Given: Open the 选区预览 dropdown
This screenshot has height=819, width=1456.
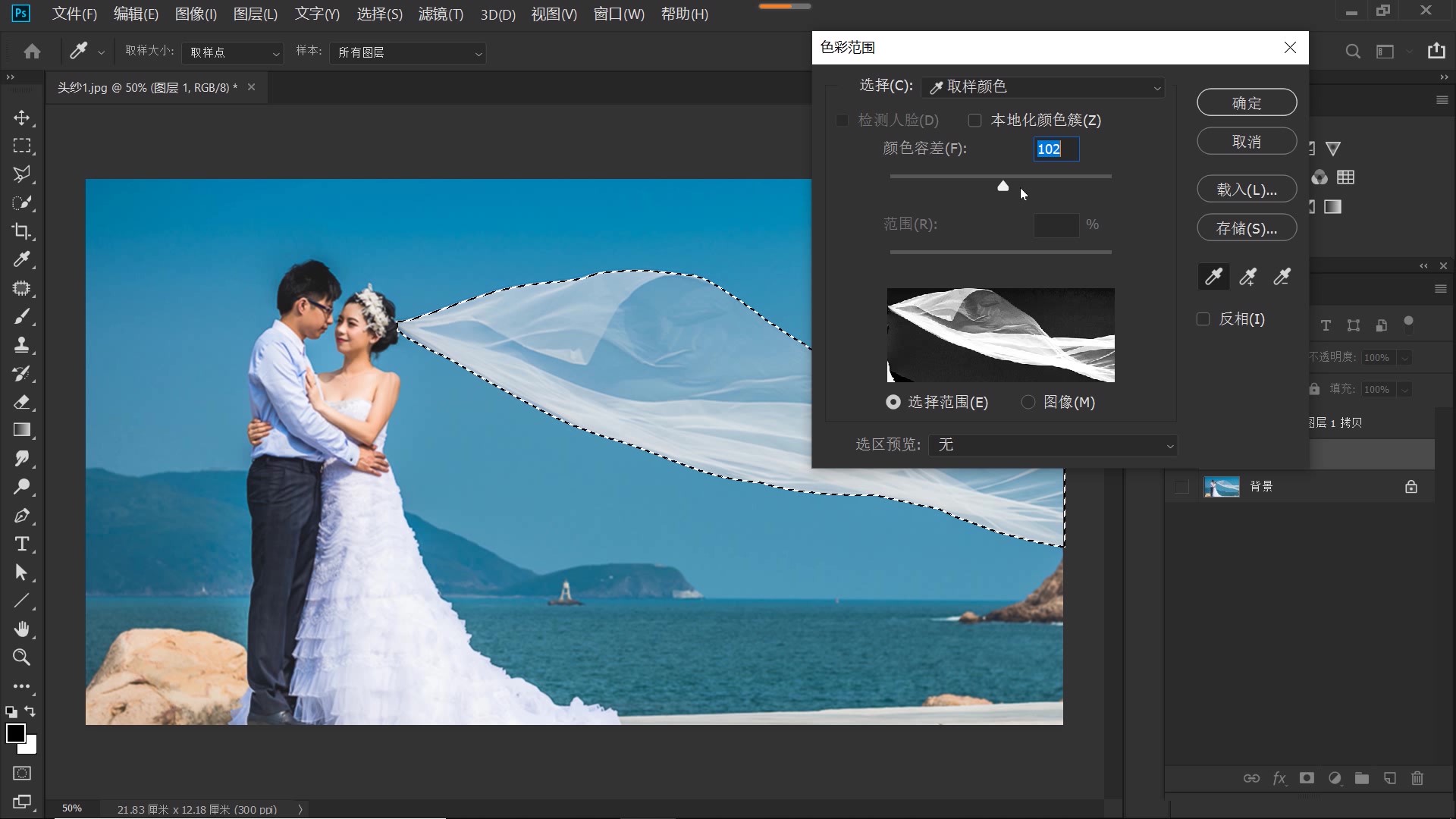Looking at the screenshot, I should (x=1053, y=445).
